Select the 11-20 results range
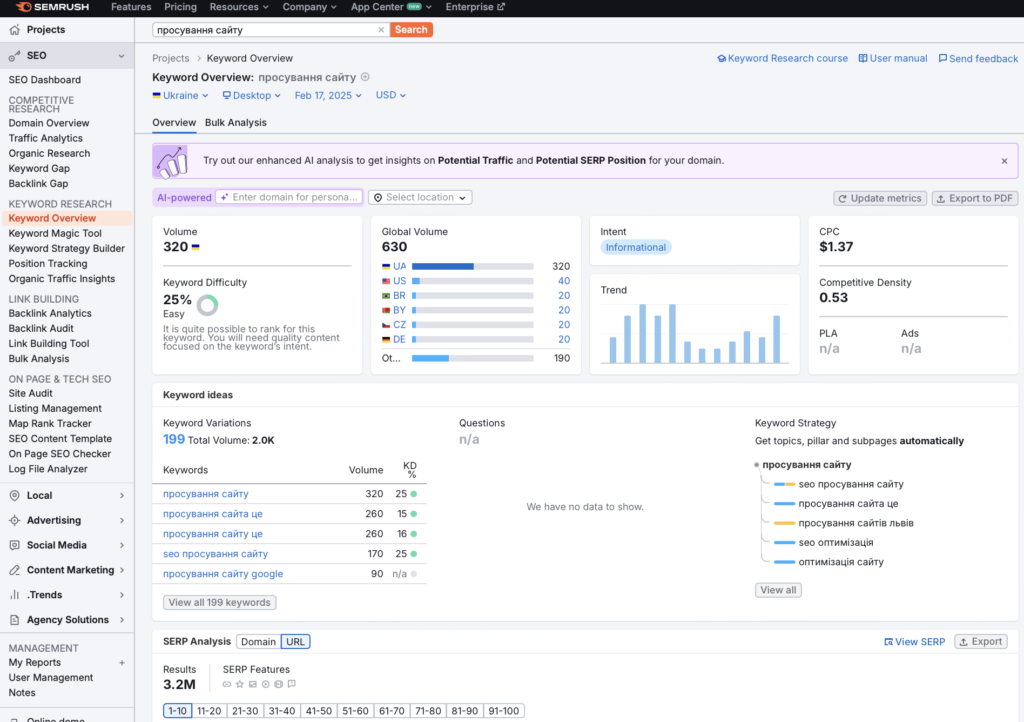 (x=209, y=711)
